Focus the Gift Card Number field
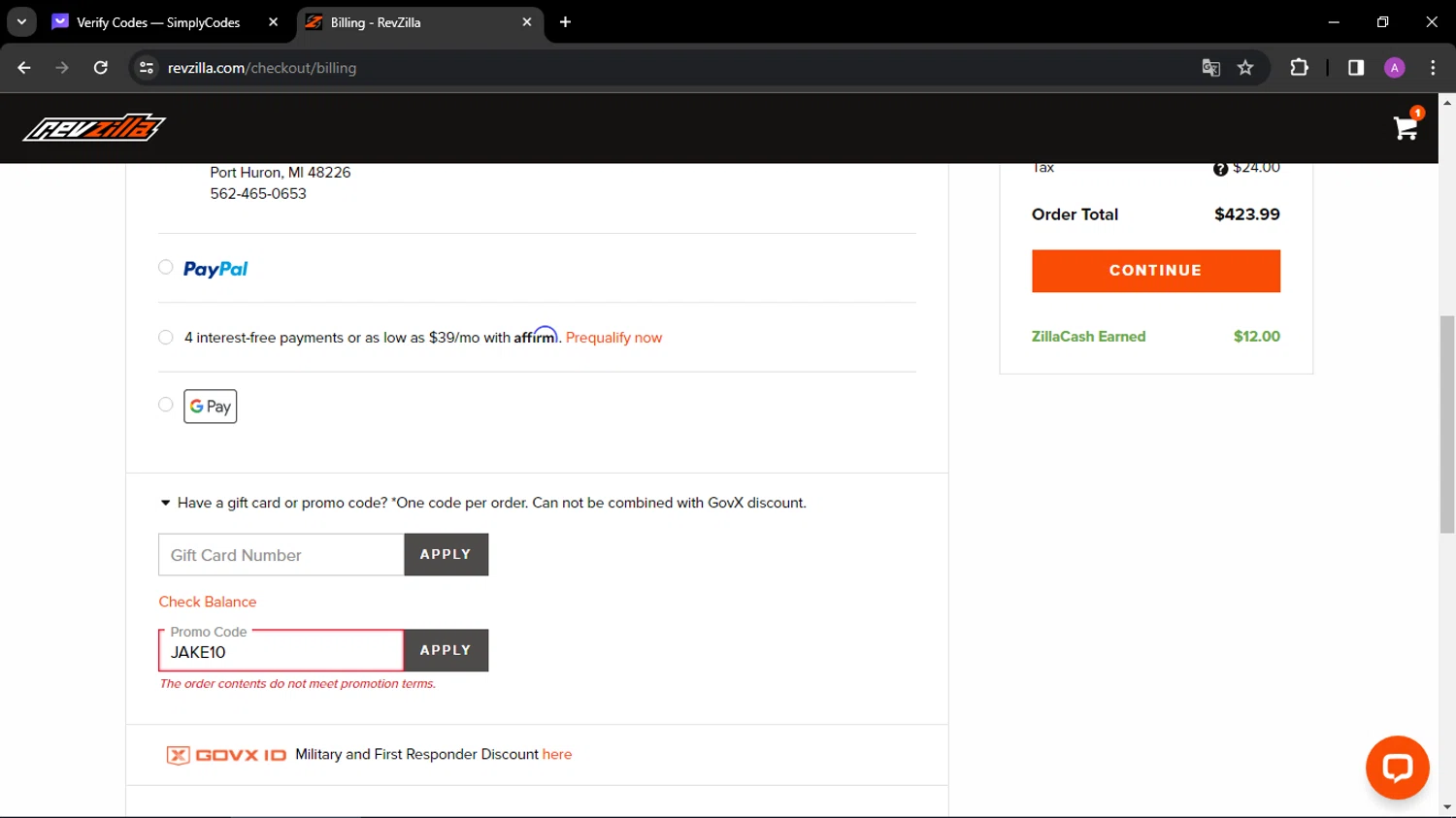 [281, 555]
